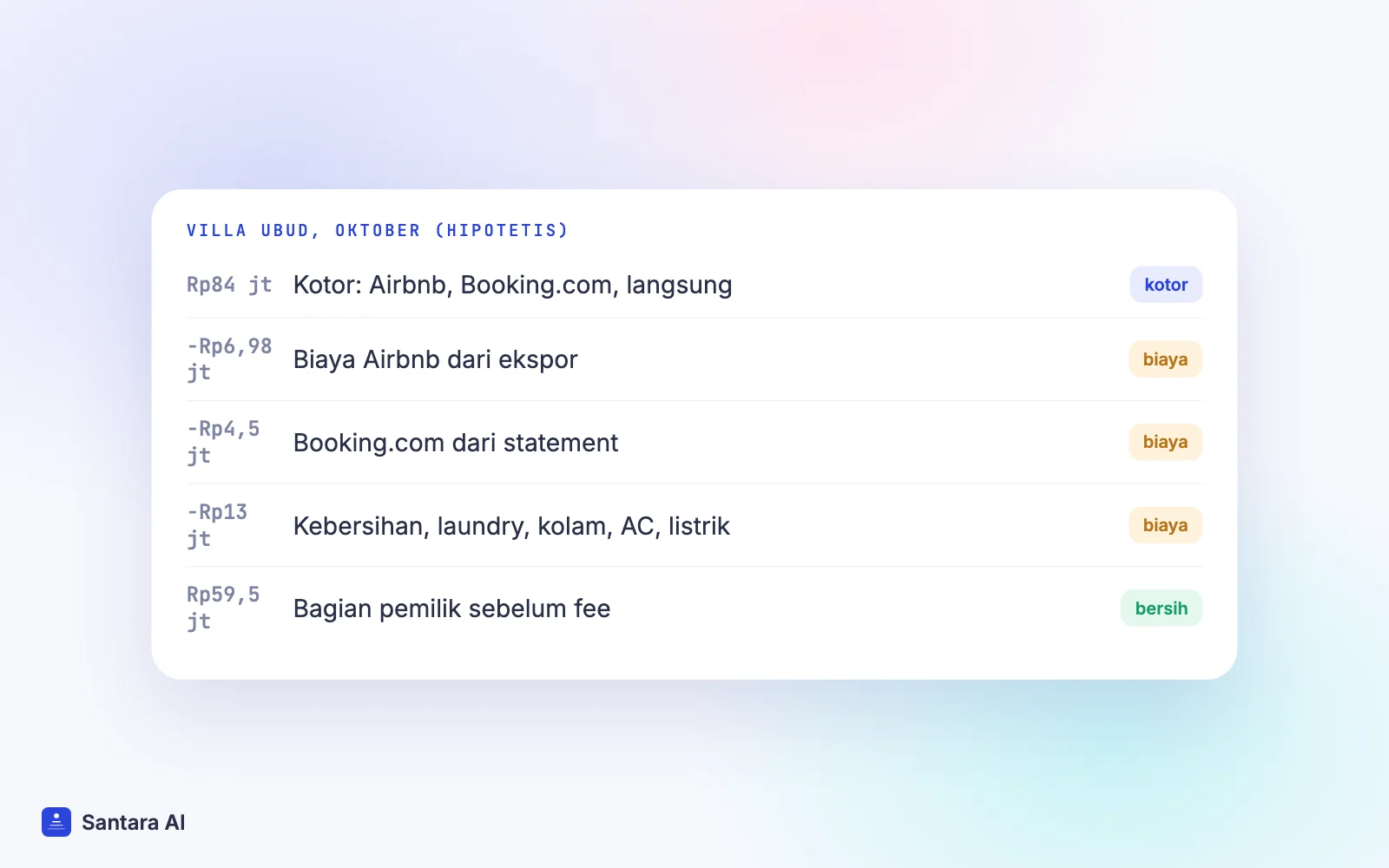Screen dimensions: 1389x868
Task: Select the 'Booking.com dari statement' row
Action: [694, 443]
